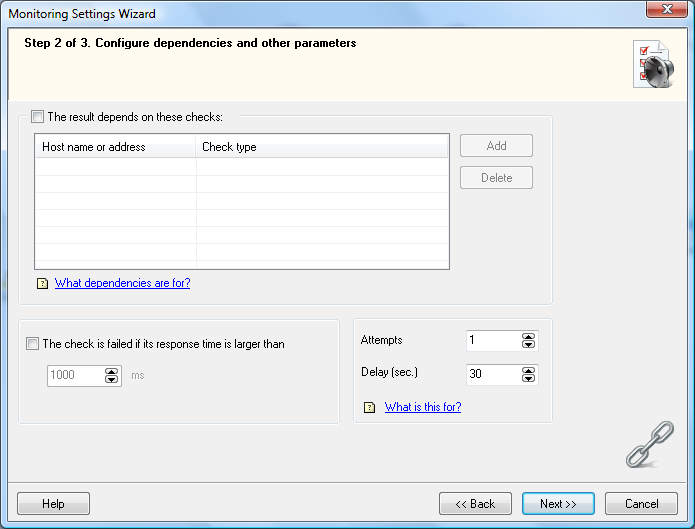Viewport: 695px width, 529px height.
Task: Click the 'ms' unit label
Action: pos(137,376)
